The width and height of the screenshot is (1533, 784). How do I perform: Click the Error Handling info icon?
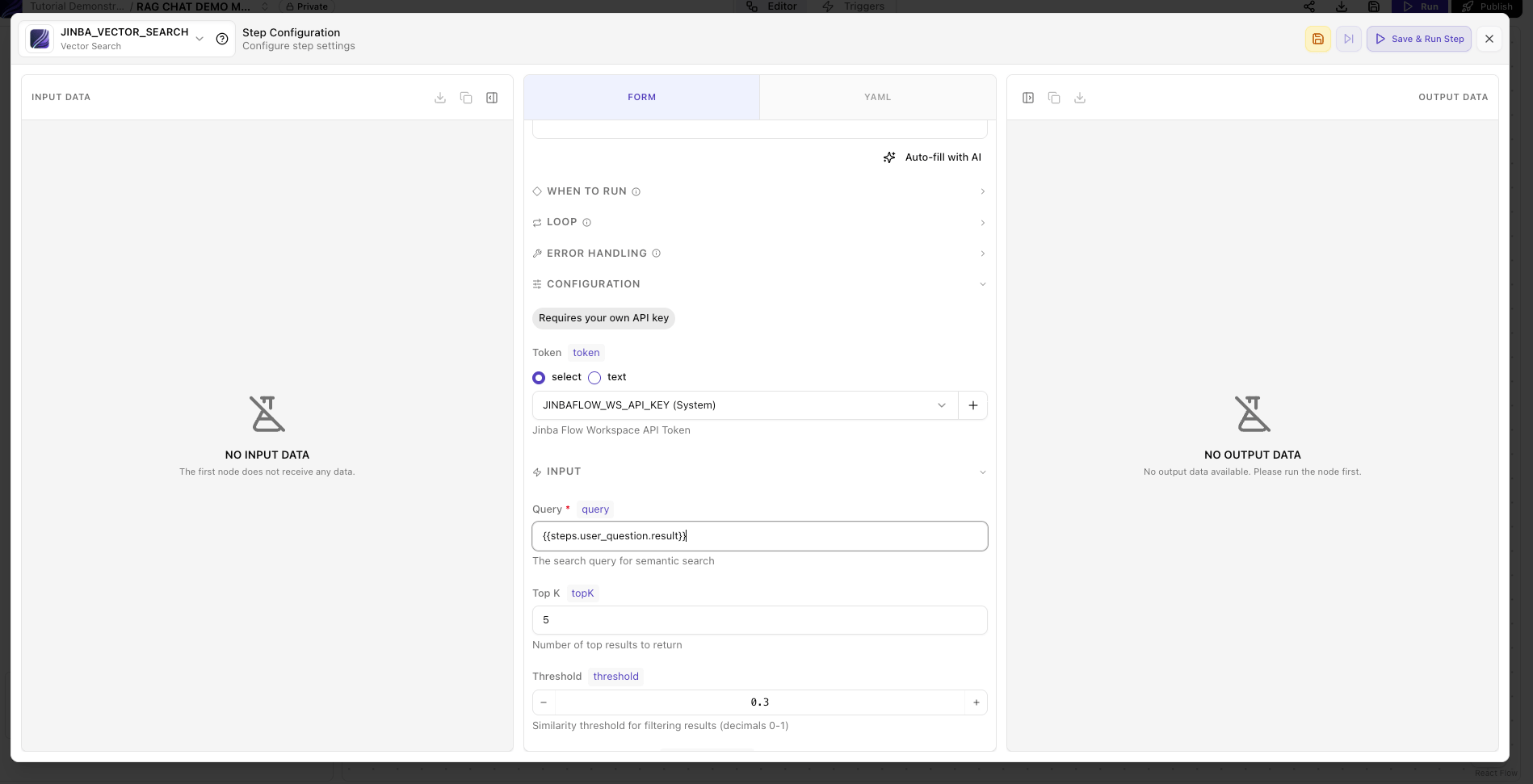[x=656, y=254]
